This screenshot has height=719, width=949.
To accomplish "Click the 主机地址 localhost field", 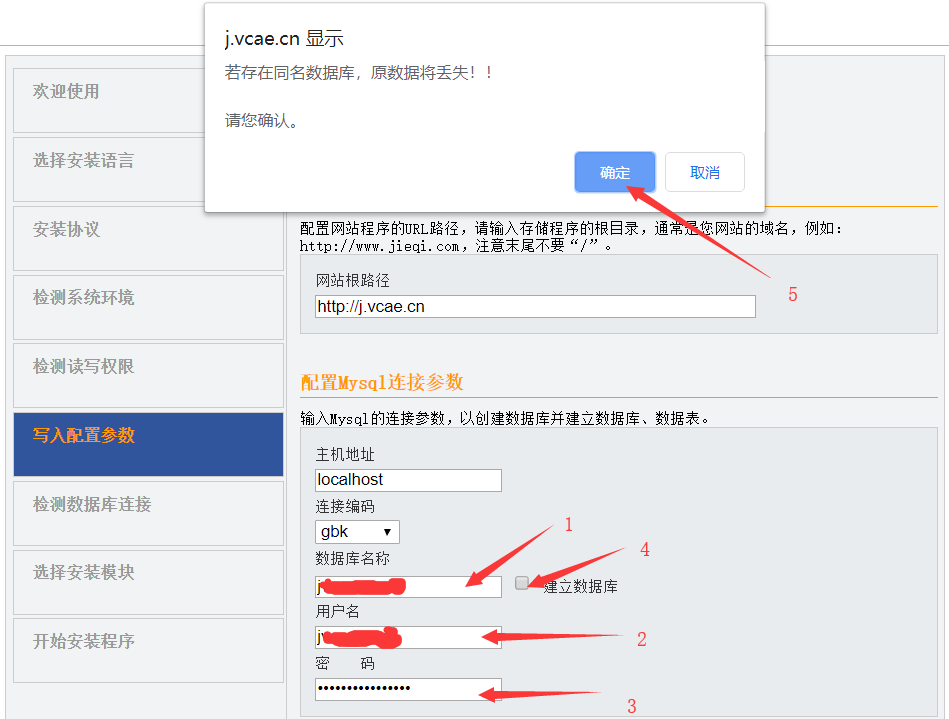I will click(x=408, y=480).
